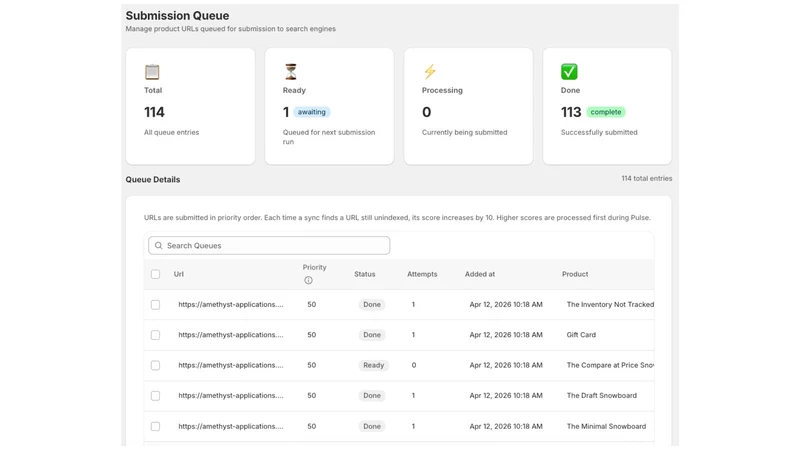Toggle the select-all checkbox in table header

155,274
